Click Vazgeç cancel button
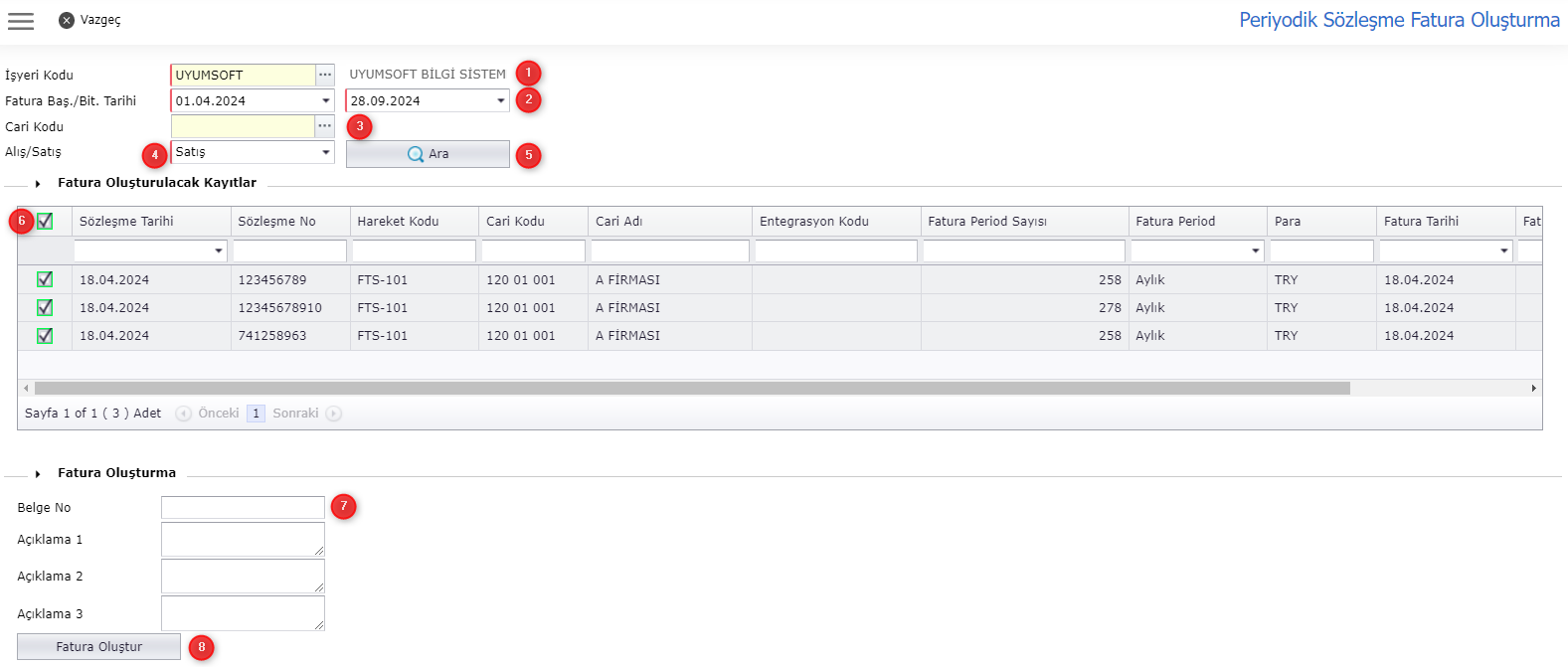This screenshot has height=667, width=1568. (89, 20)
